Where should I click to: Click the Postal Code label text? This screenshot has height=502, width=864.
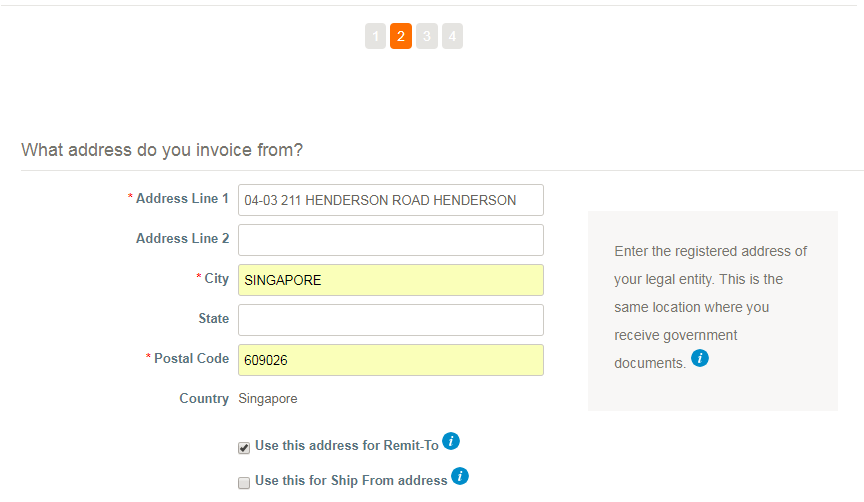click(x=191, y=358)
